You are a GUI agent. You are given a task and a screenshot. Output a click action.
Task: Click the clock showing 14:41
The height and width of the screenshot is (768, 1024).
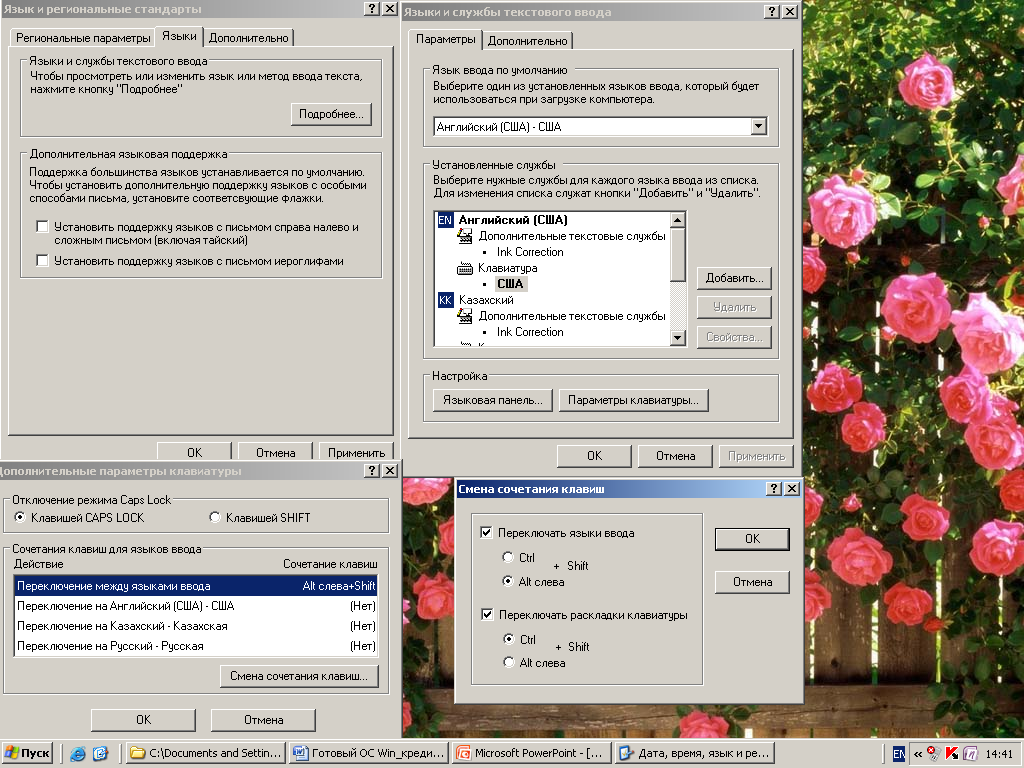(999, 754)
